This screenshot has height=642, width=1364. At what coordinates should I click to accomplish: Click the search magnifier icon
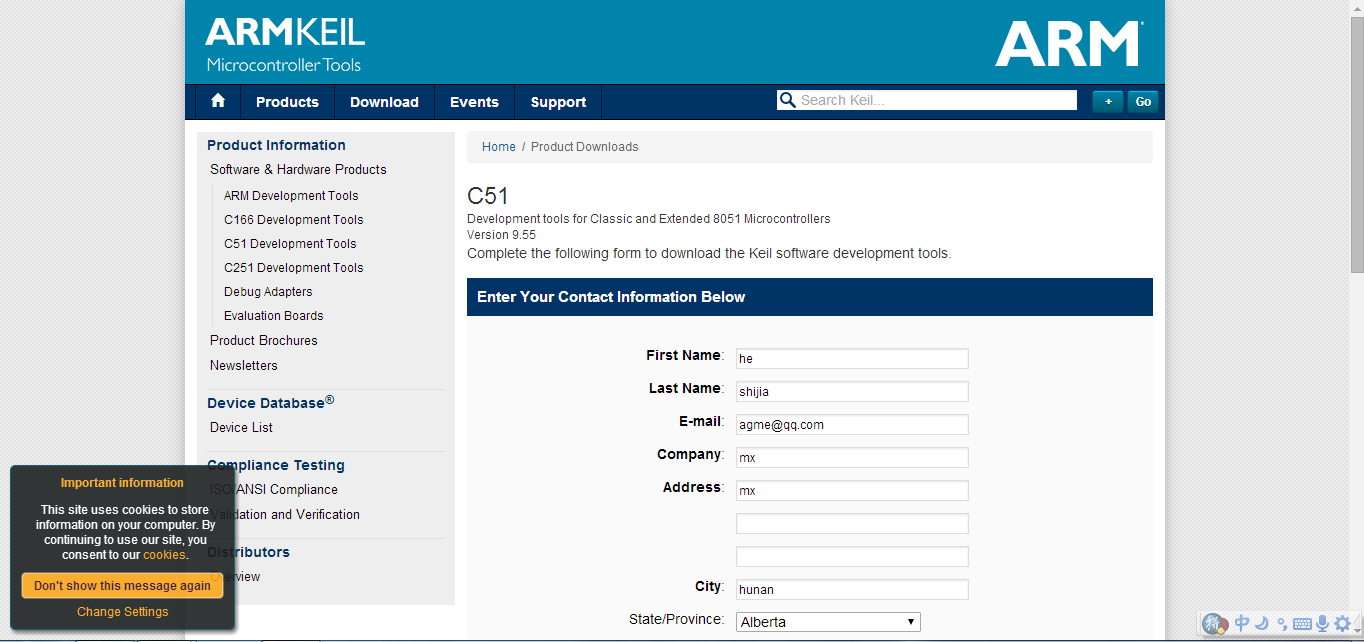coord(788,100)
